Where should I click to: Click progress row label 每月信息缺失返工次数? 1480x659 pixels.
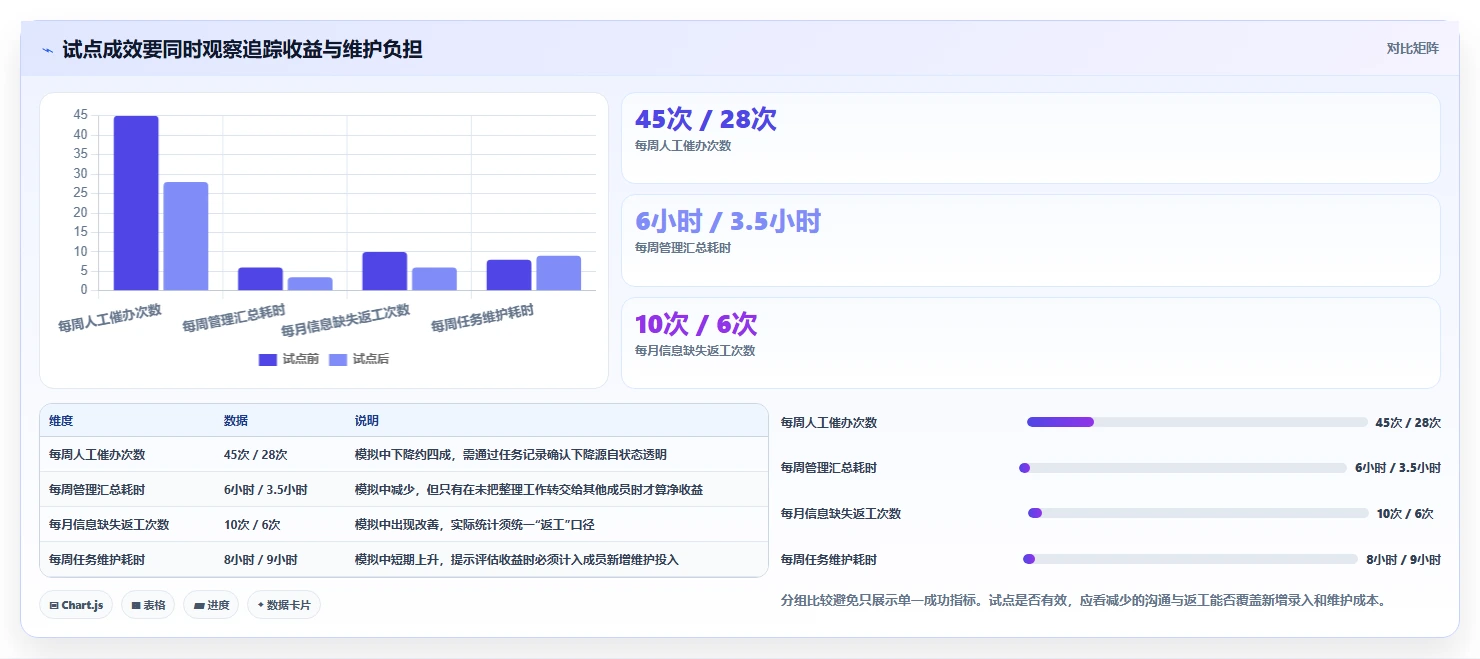click(841, 514)
